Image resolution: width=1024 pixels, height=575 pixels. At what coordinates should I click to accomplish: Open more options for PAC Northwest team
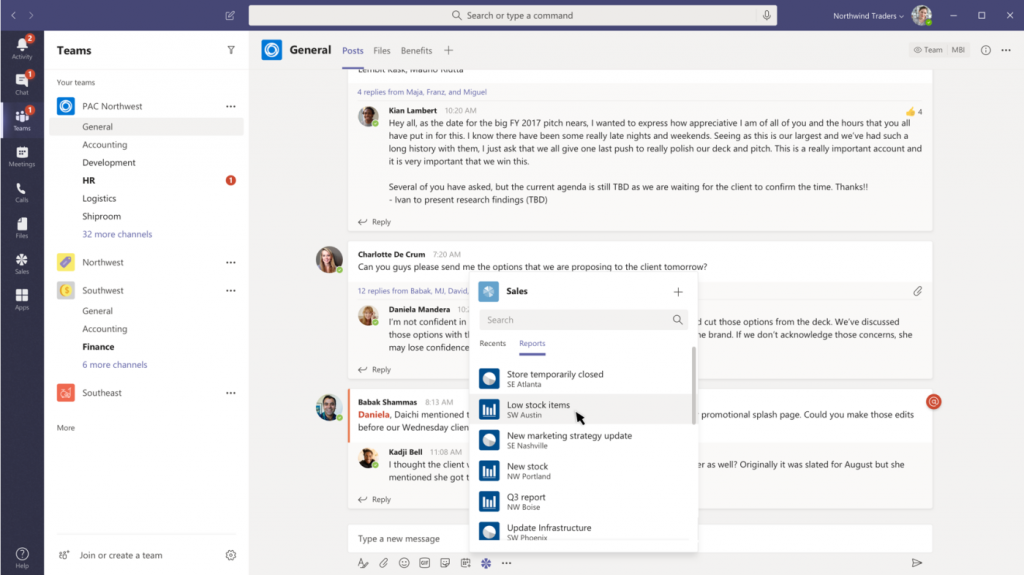[x=231, y=106]
